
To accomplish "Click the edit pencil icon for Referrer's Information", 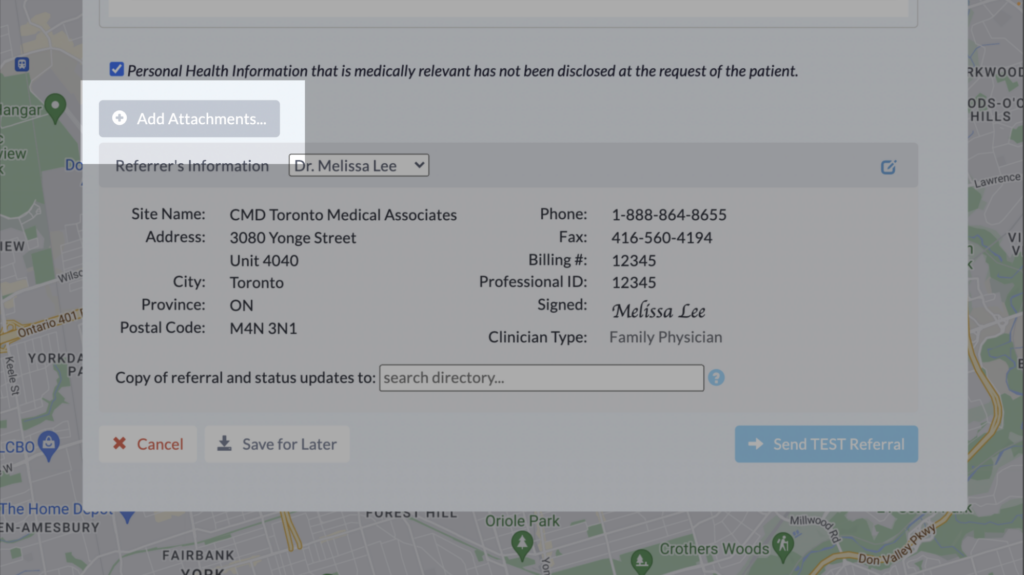I will coord(888,167).
